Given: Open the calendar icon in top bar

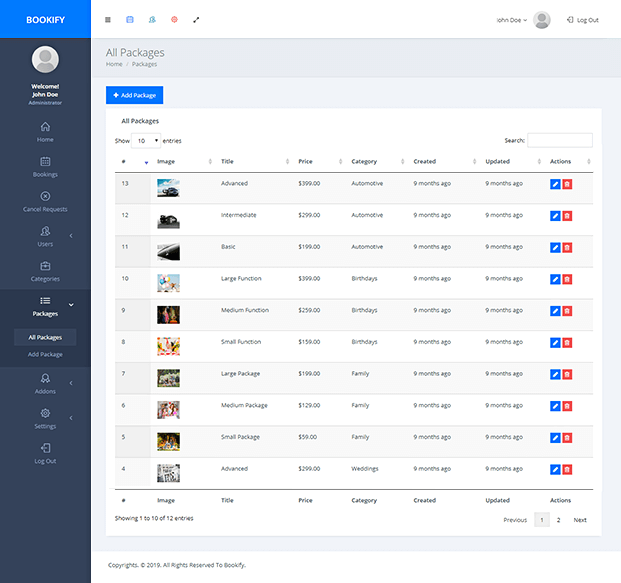Looking at the screenshot, I should pyautogui.click(x=130, y=19).
